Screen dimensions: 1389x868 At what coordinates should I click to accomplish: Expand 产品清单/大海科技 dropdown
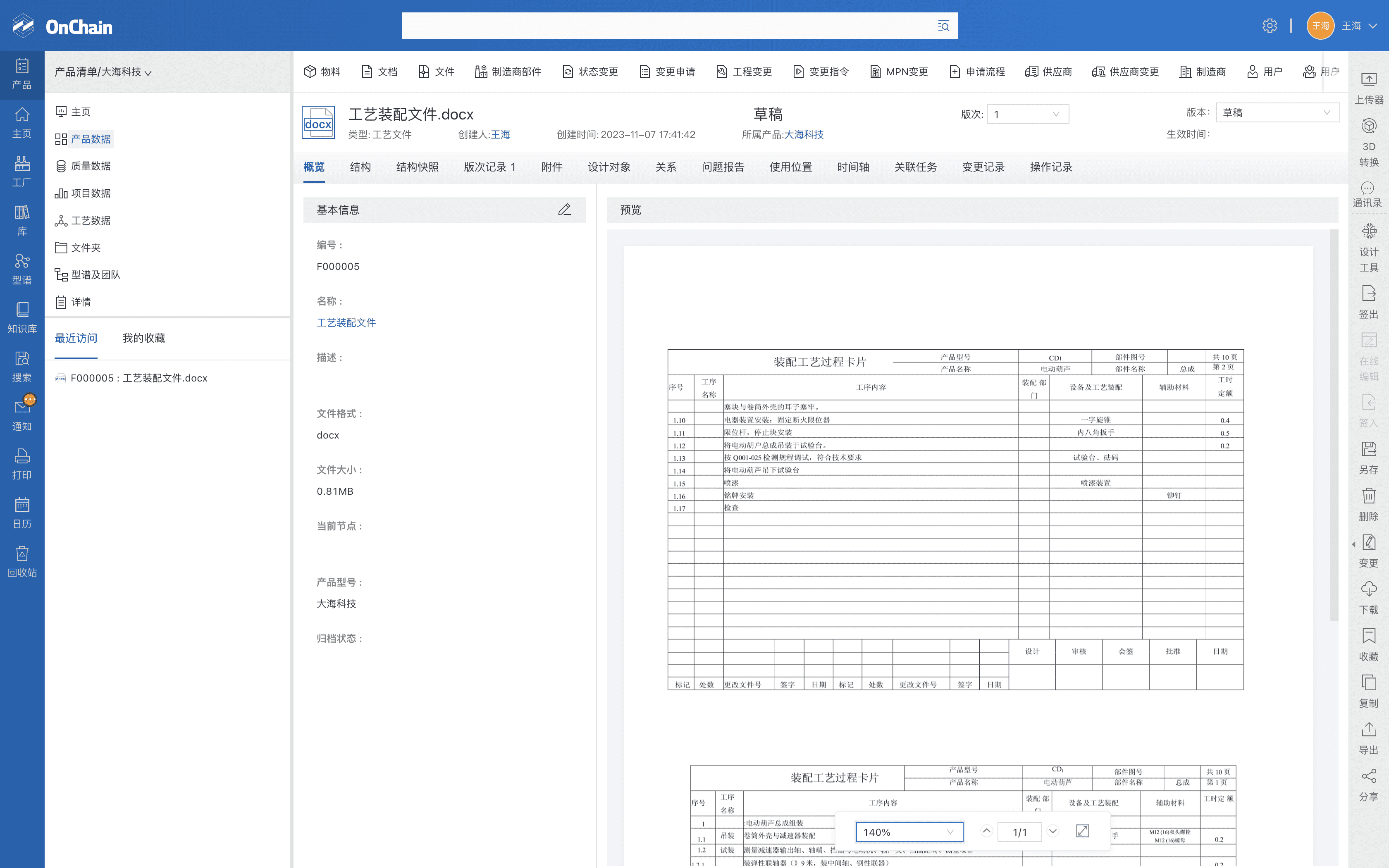[x=103, y=72]
